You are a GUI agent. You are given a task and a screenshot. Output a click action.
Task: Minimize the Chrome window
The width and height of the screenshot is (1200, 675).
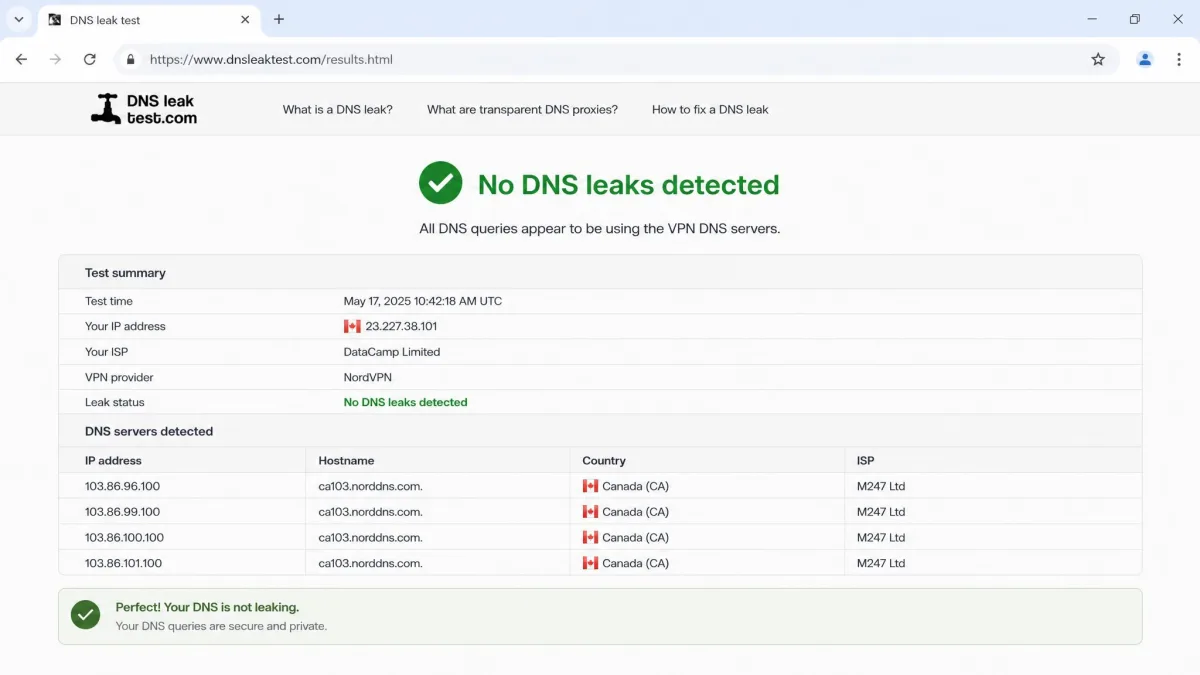tap(1091, 19)
